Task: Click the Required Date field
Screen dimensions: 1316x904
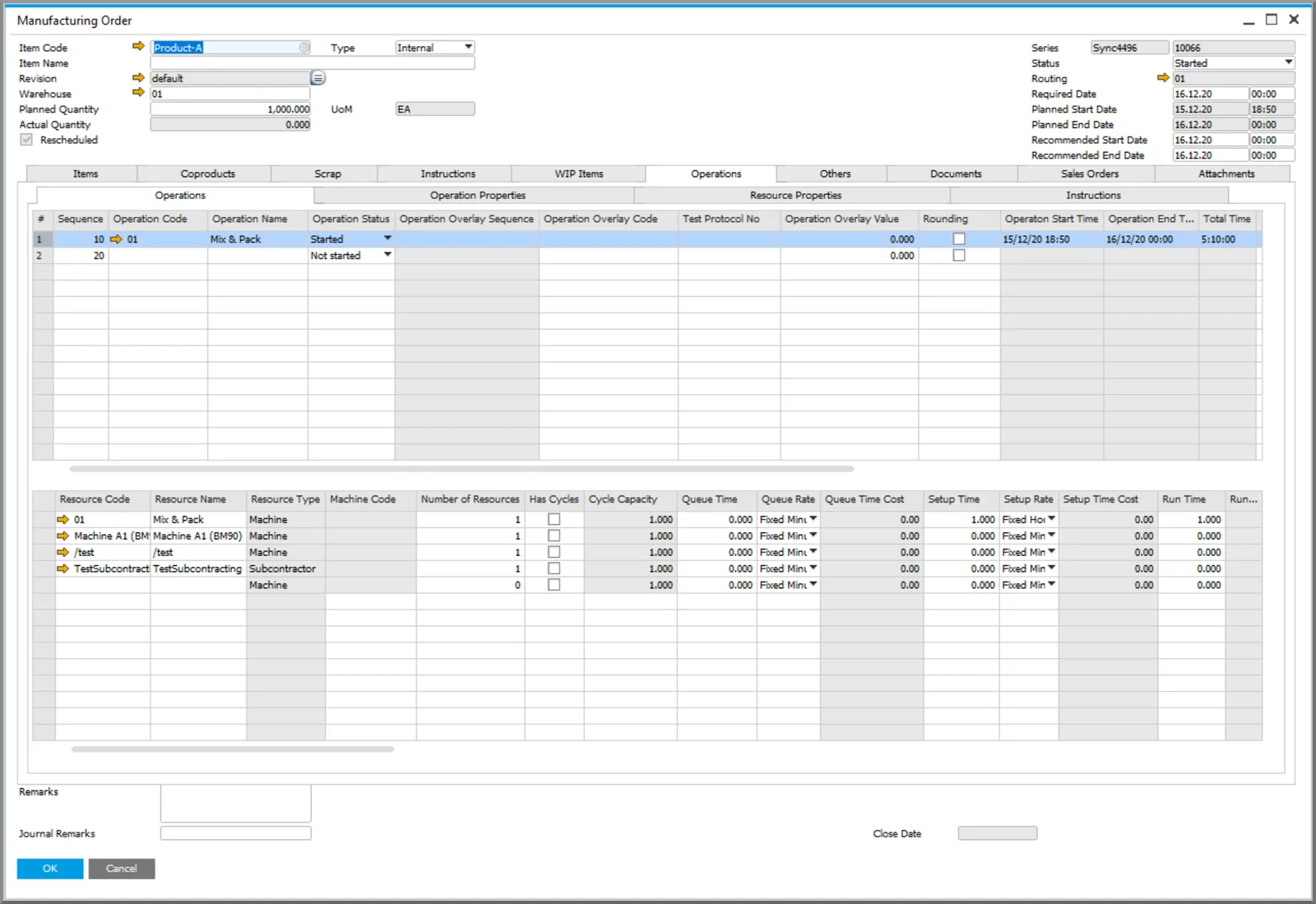Action: [1211, 94]
